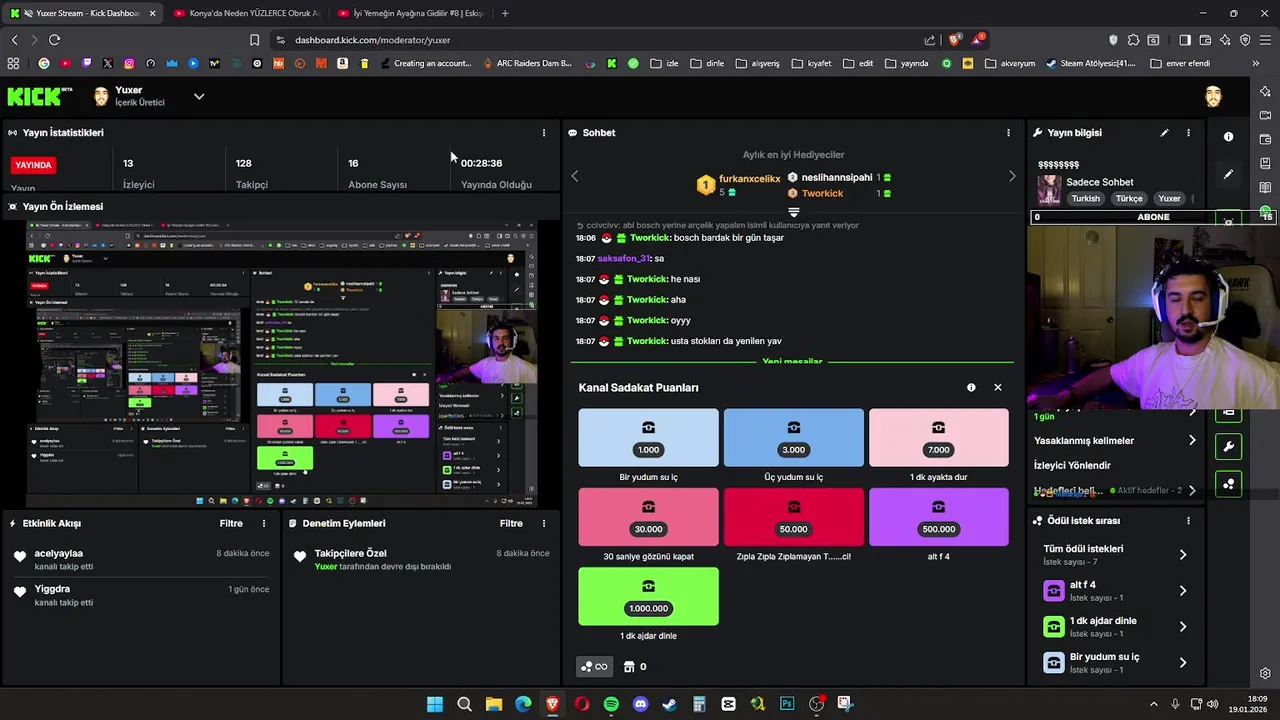Viewport: 1280px width, 720px height.
Task: Edit stream info with the pencil icon in Yayın bilgisi
Action: (x=1164, y=132)
